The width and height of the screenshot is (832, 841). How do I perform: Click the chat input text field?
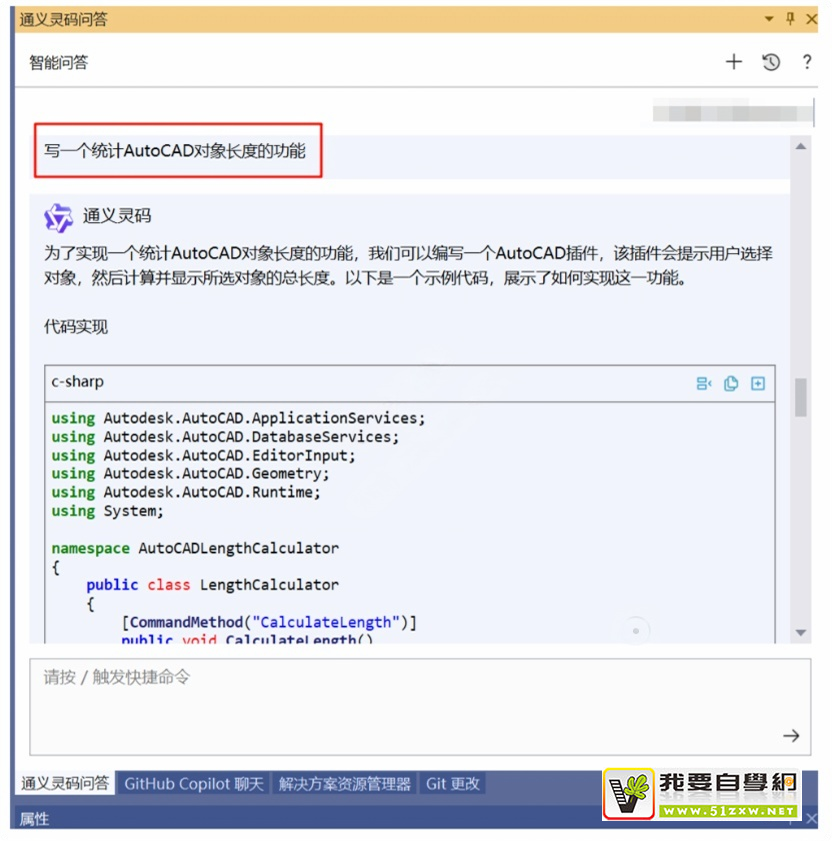[x=400, y=705]
